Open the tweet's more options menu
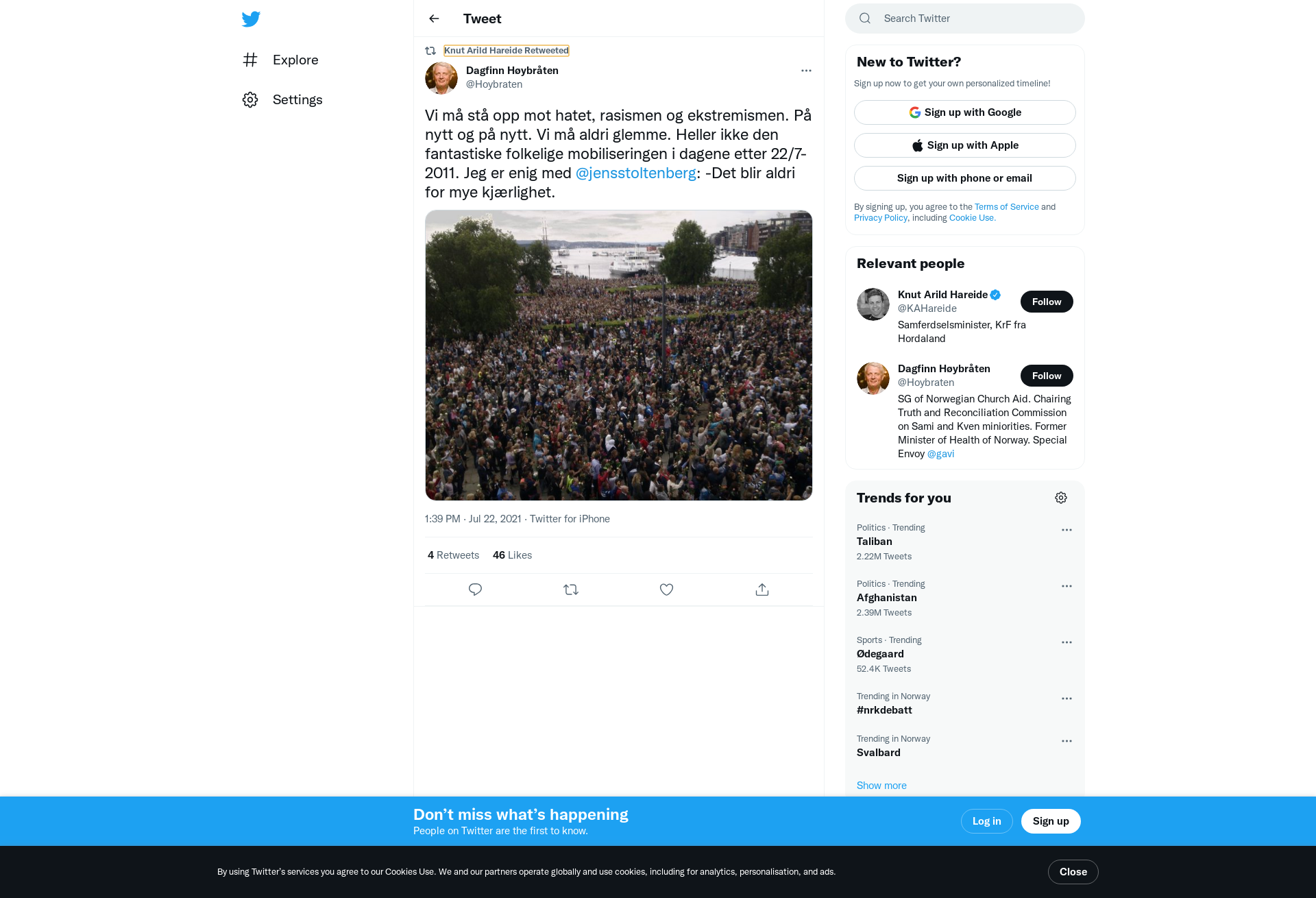The image size is (1316, 898). click(x=806, y=71)
